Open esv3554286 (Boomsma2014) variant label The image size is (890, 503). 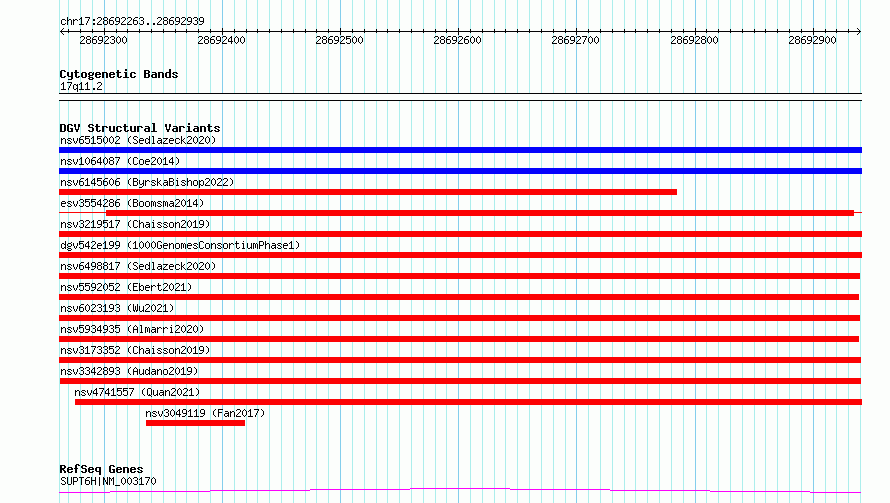[132, 203]
